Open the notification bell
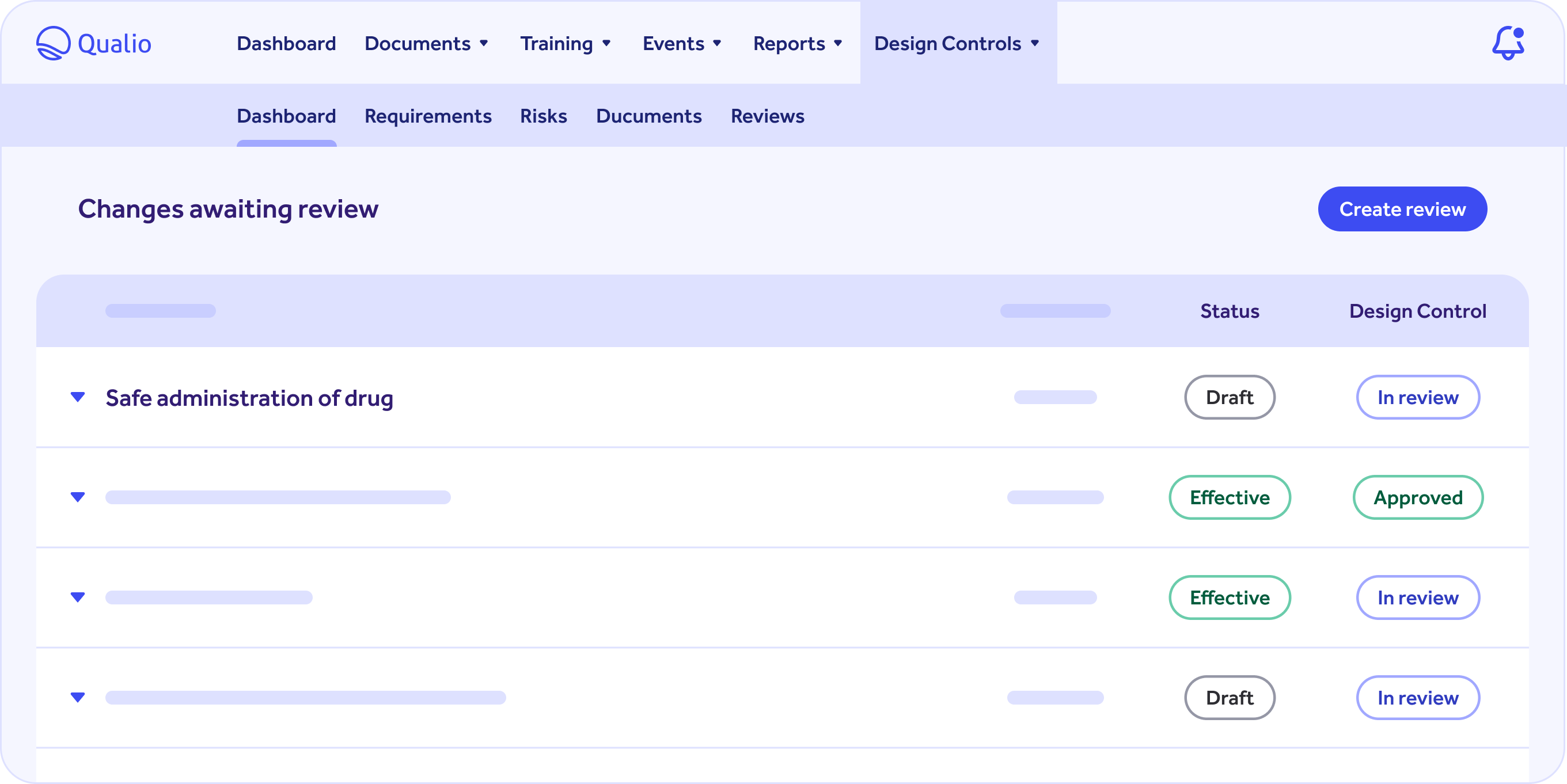 (x=1509, y=43)
